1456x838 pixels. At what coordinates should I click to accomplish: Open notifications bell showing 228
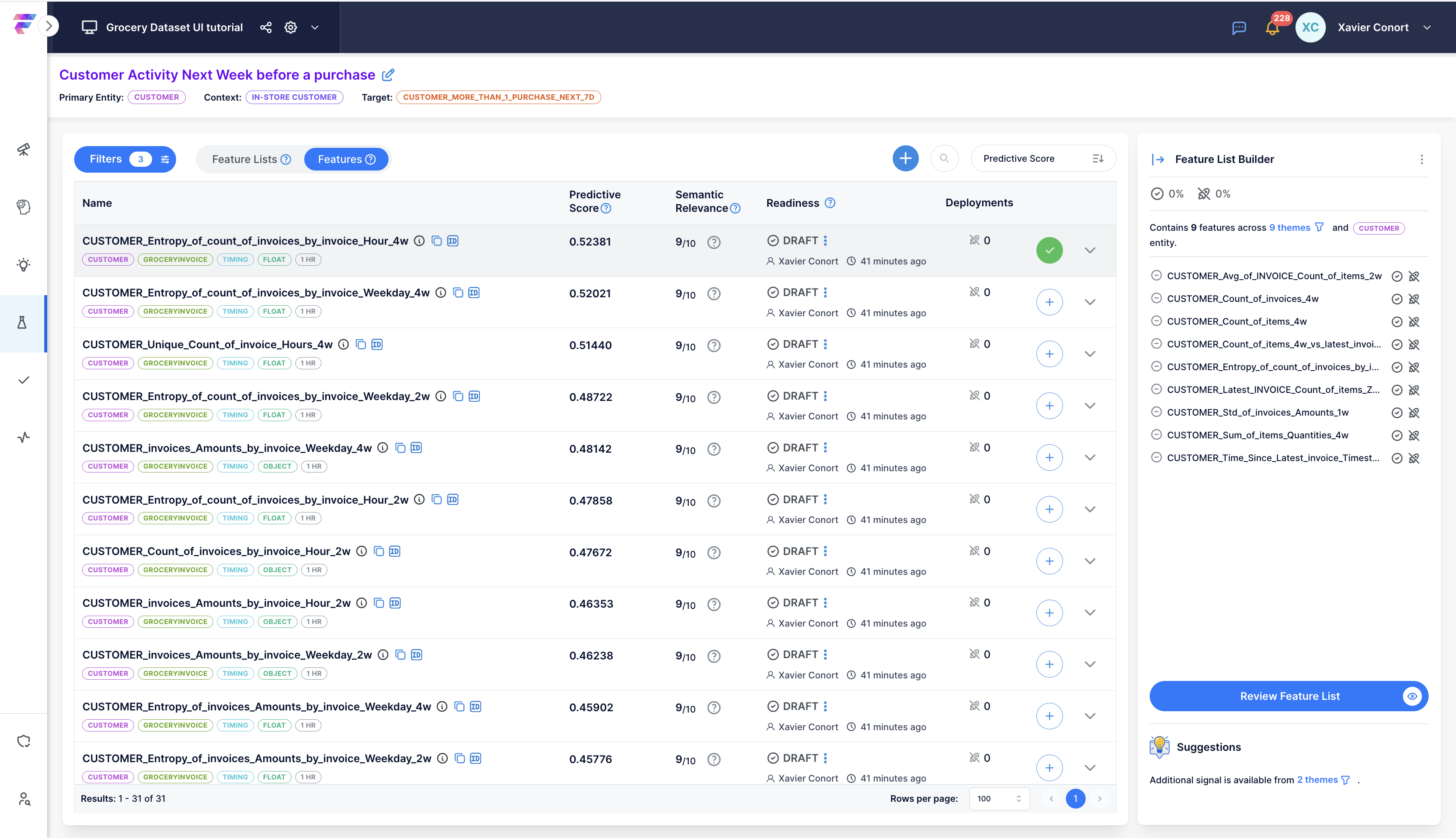[x=1272, y=28]
